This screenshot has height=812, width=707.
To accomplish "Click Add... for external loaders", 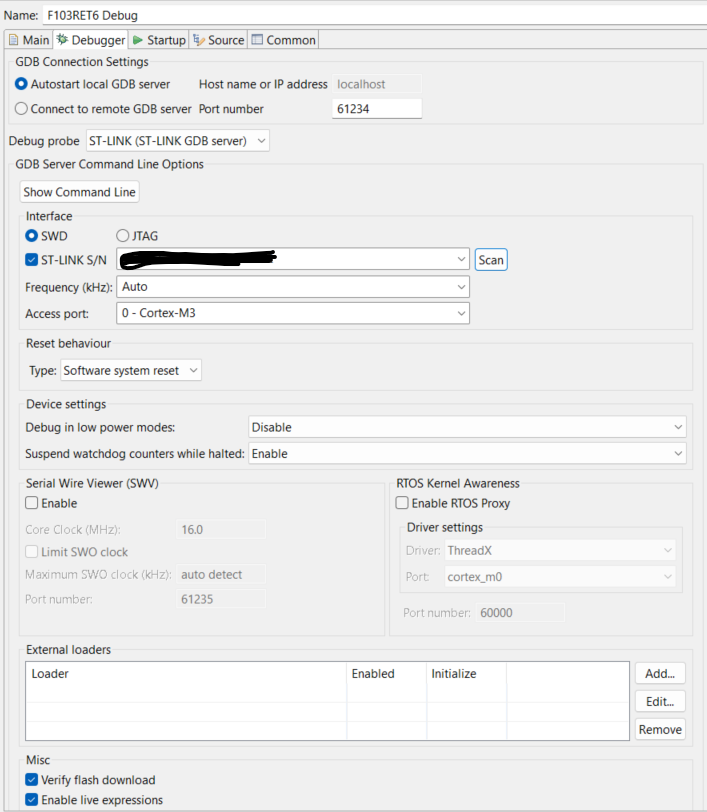I will 660,674.
